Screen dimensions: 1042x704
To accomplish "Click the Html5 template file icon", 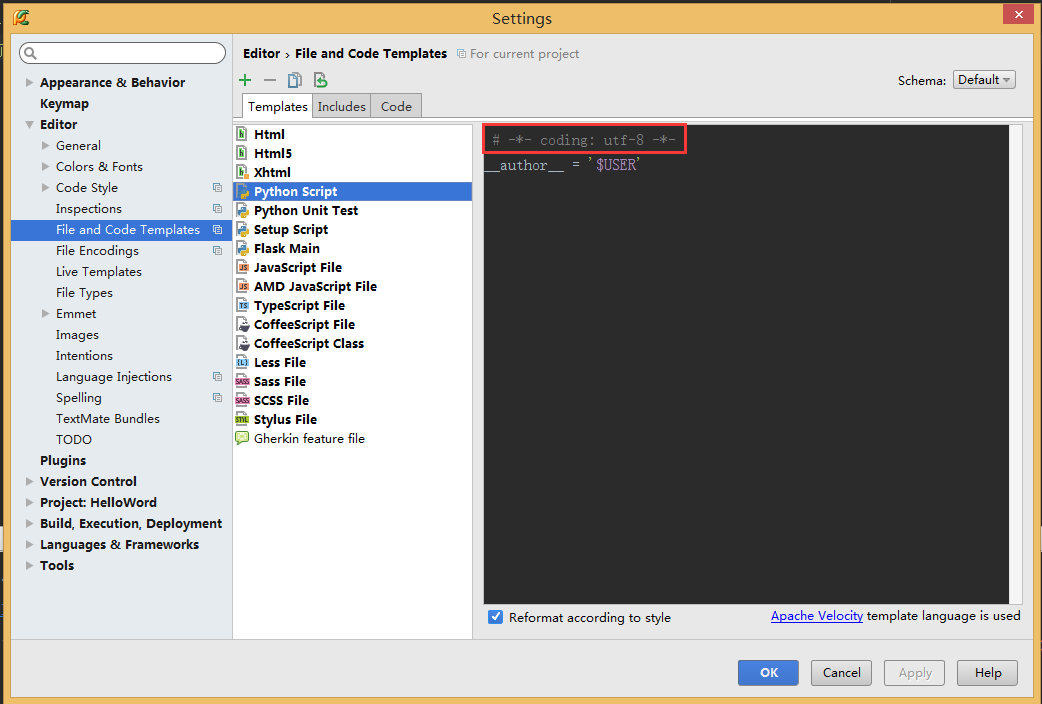I will pos(243,154).
